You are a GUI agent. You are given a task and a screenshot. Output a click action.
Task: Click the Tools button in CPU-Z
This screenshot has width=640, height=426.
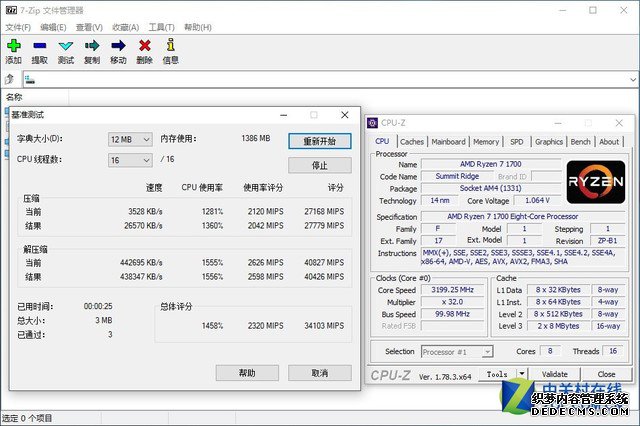coord(497,374)
